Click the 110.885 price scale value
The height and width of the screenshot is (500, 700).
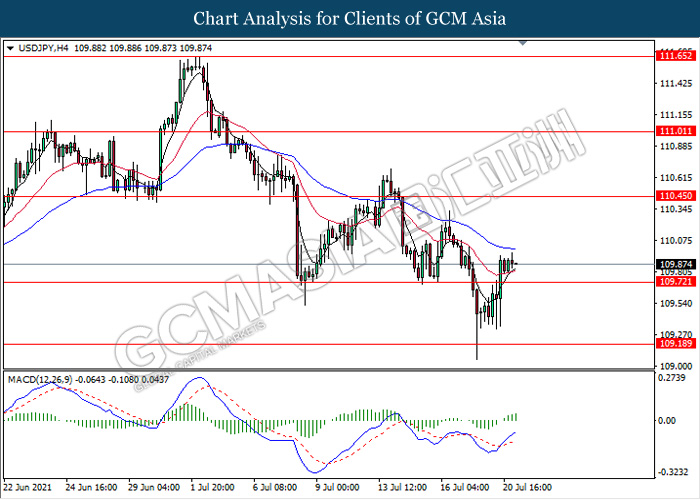click(676, 146)
